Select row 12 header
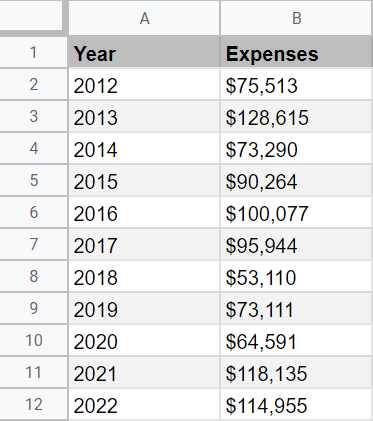 coord(33,404)
